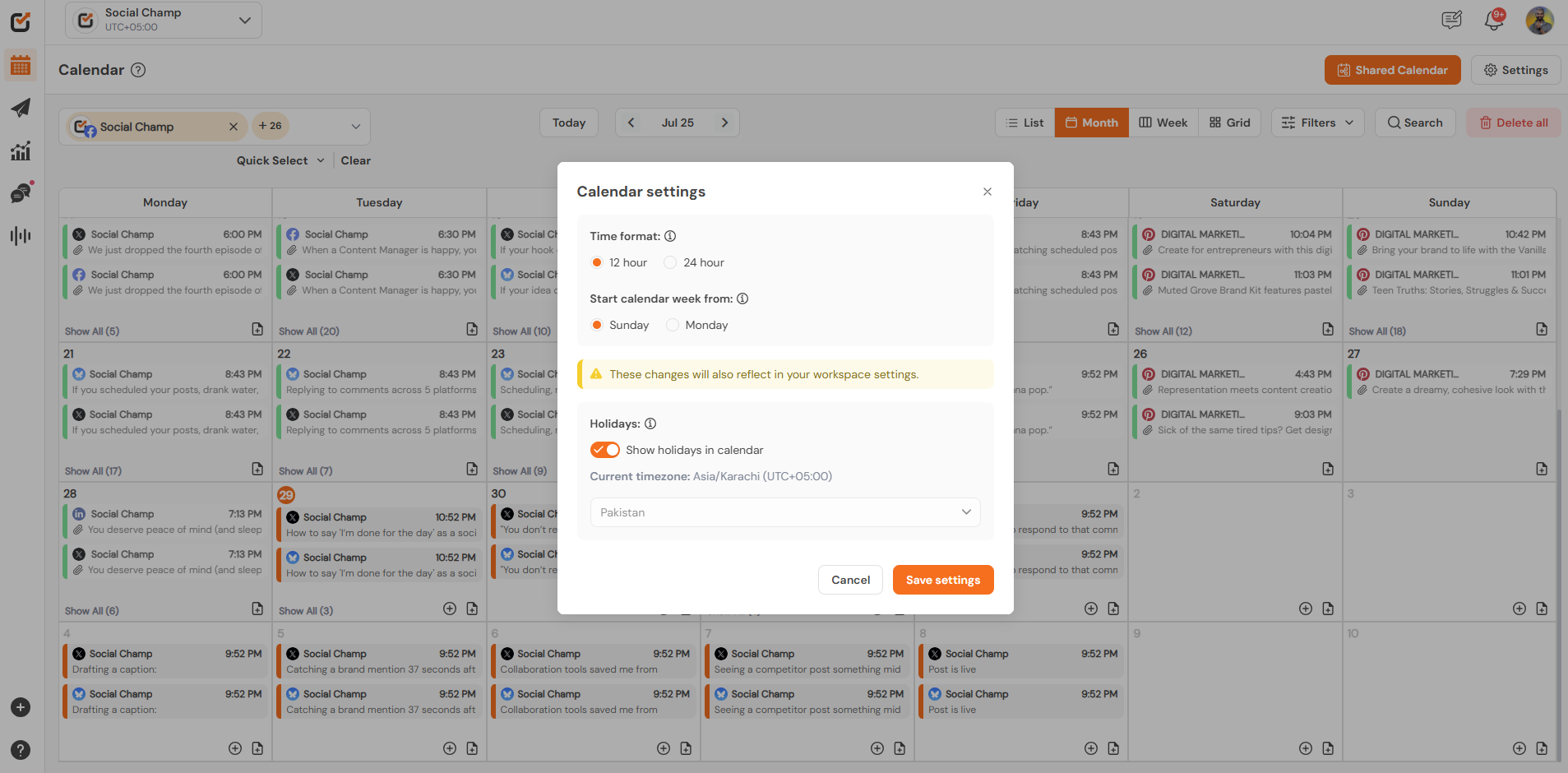Viewport: 1568px width, 773px height.
Task: Click the +26 more accounts chip
Action: click(270, 126)
